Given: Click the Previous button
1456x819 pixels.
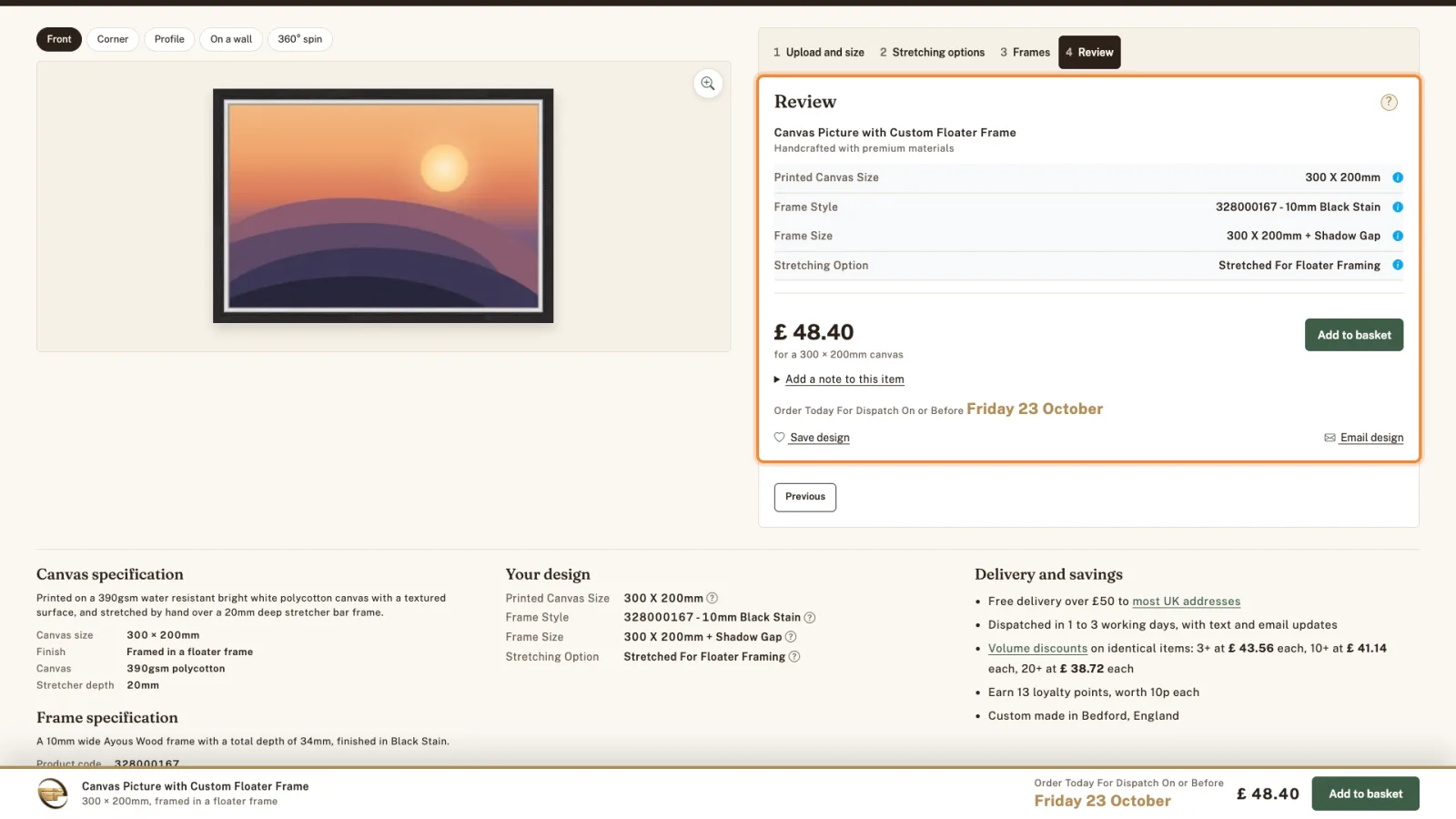Looking at the screenshot, I should [805, 497].
